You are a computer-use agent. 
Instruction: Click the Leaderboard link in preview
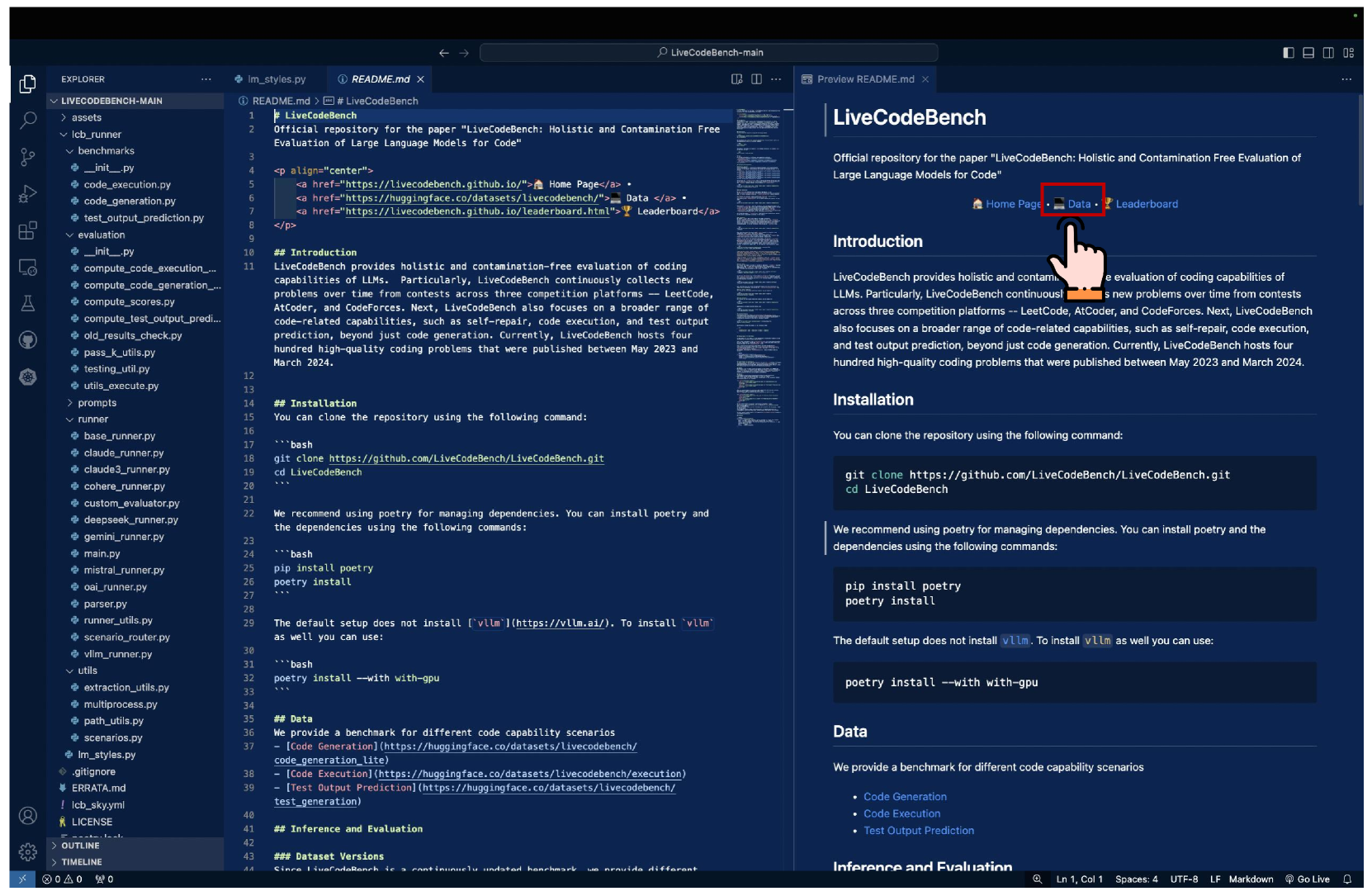1147,204
